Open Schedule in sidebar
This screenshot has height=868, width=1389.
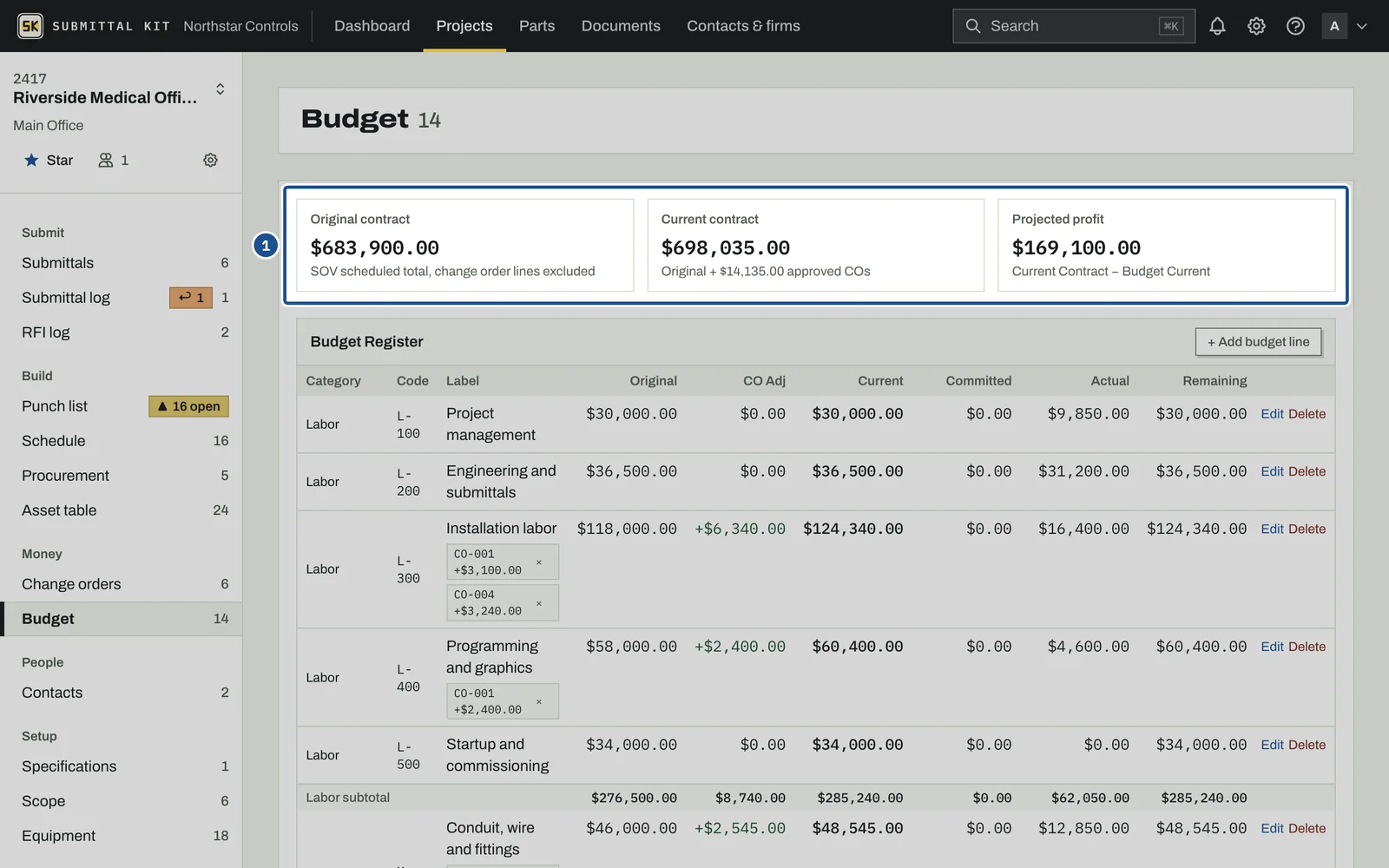(122, 441)
